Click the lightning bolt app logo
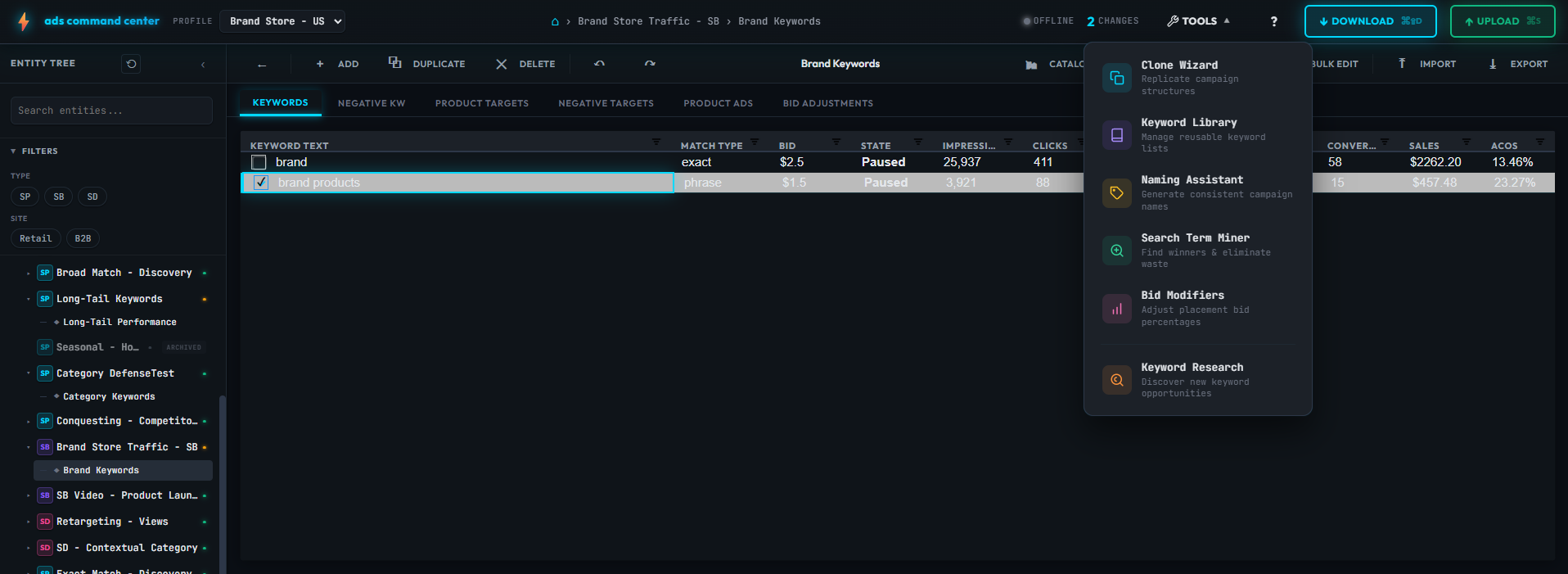1568x574 pixels. point(24,21)
